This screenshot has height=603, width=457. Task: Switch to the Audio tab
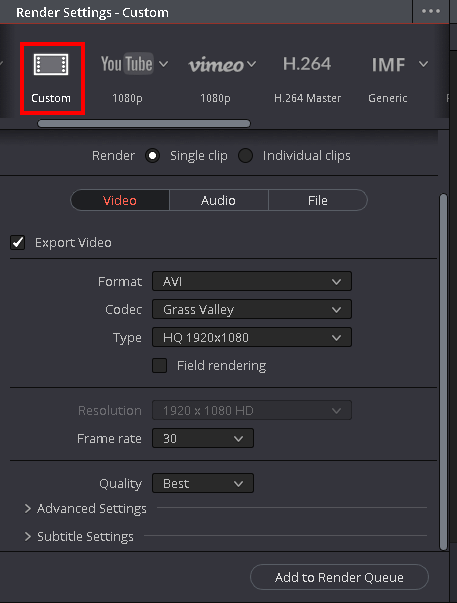point(218,200)
